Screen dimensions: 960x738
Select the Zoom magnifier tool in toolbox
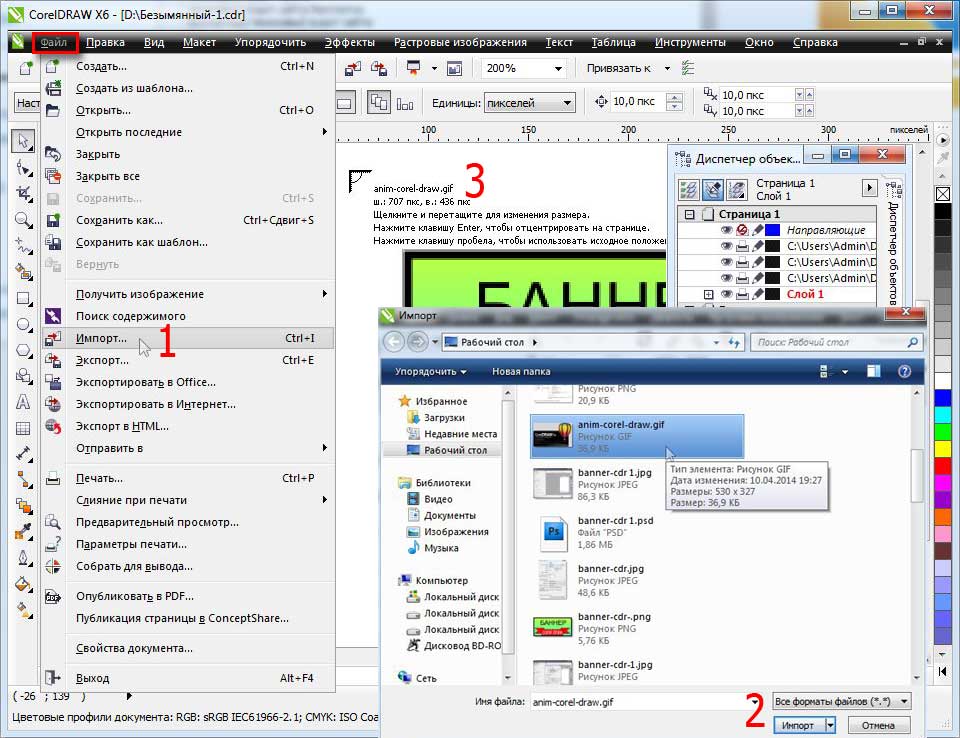click(23, 219)
